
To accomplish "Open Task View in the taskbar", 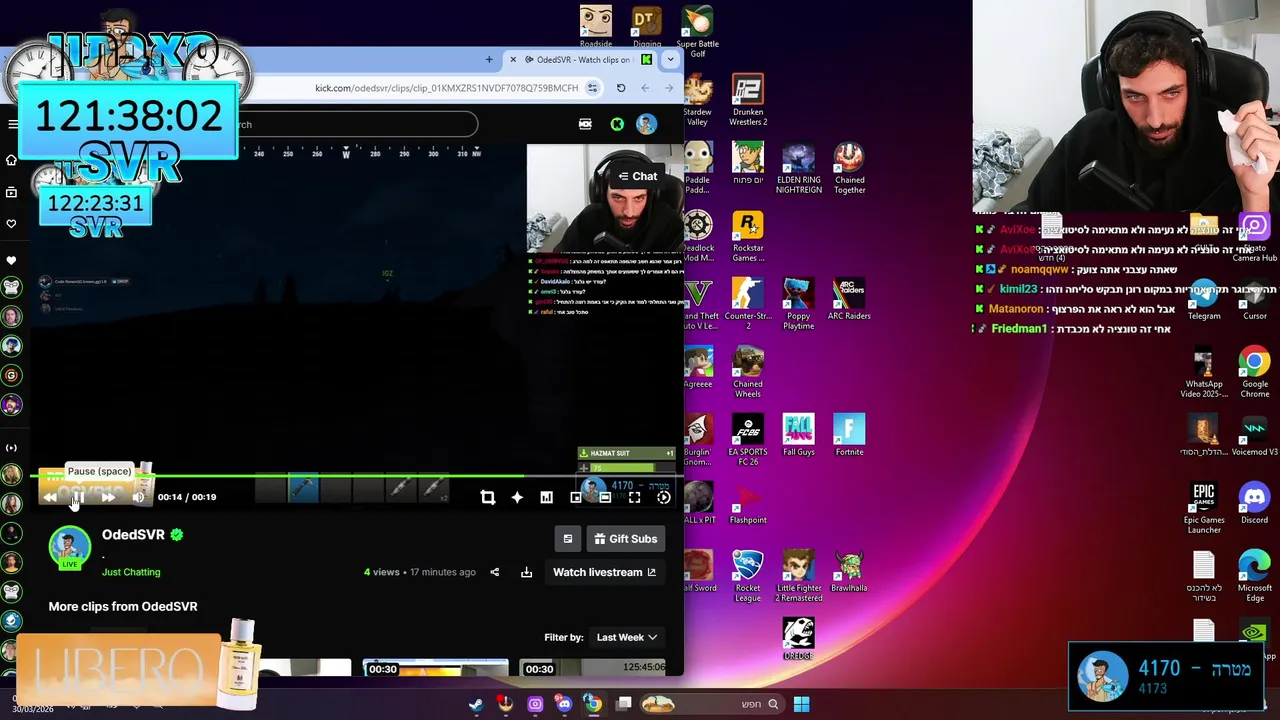I will (x=624, y=704).
